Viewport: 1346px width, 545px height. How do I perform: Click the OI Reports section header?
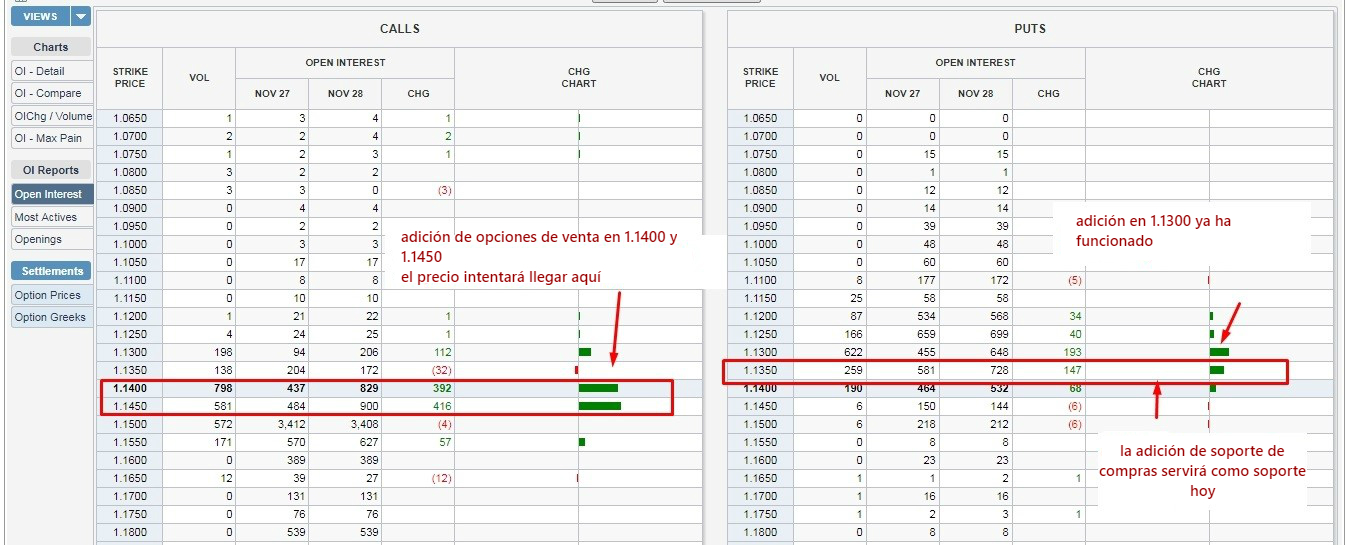tap(51, 170)
